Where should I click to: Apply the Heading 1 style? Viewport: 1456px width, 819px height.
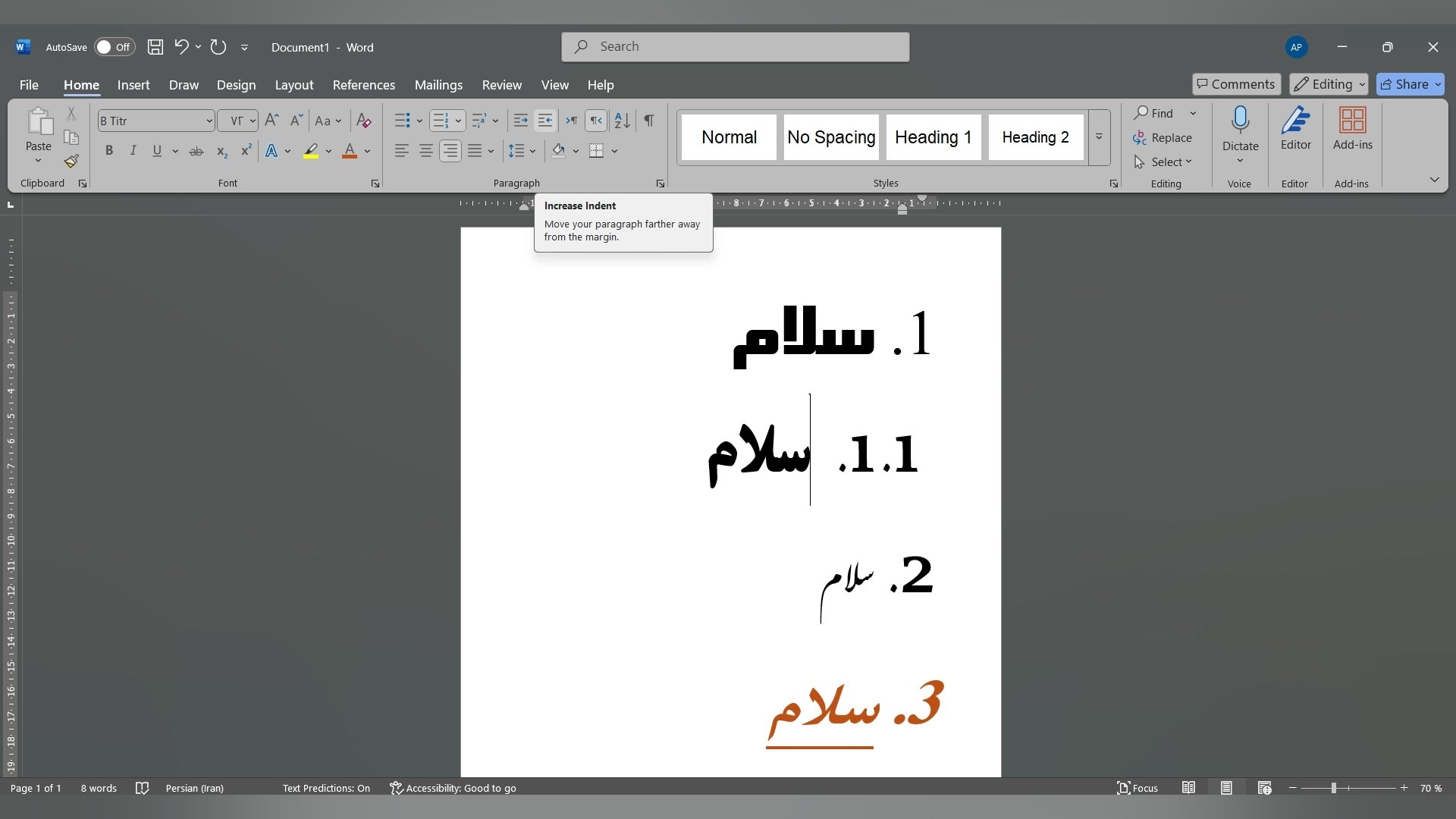(x=933, y=137)
